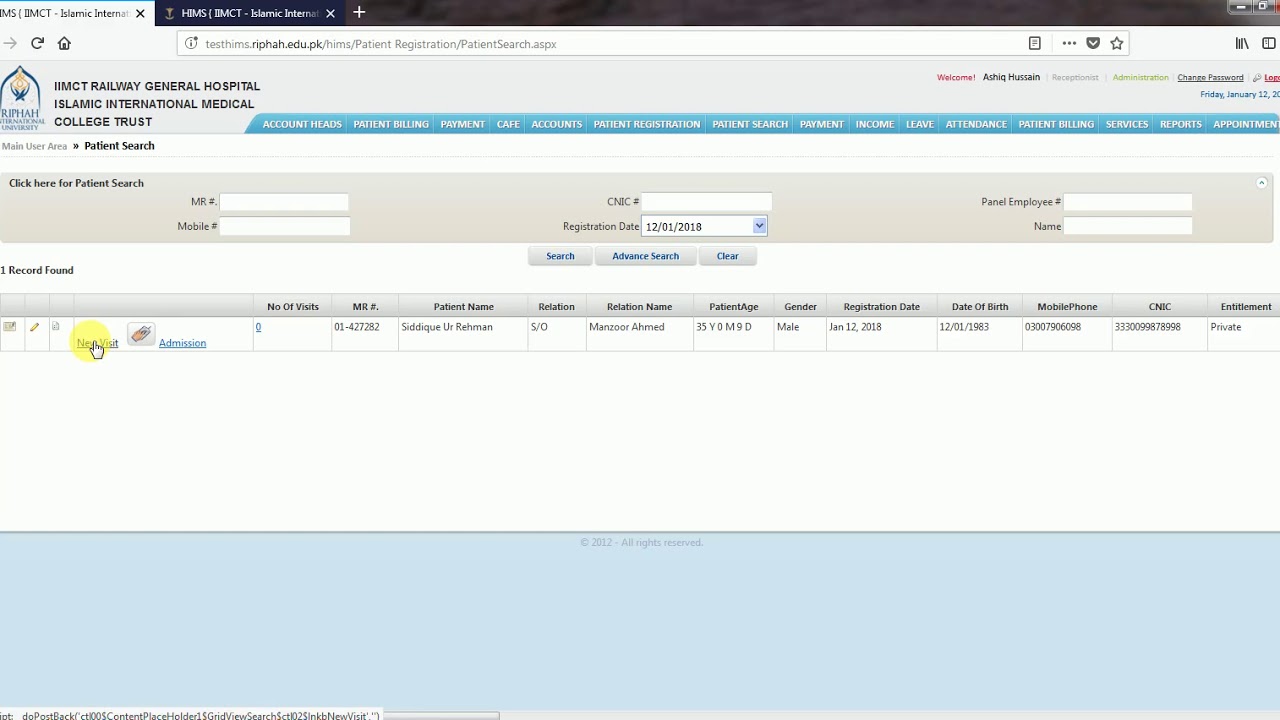
Task: Click the Advance Search button
Action: click(645, 256)
